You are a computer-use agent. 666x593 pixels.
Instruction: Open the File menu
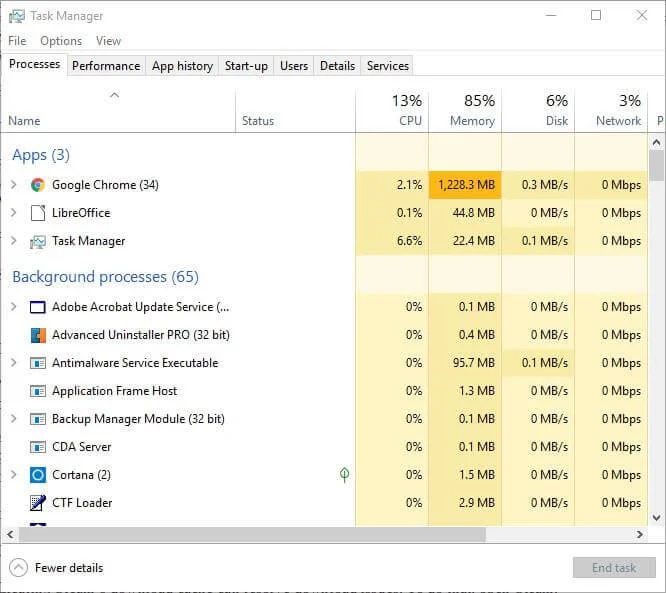[x=17, y=41]
